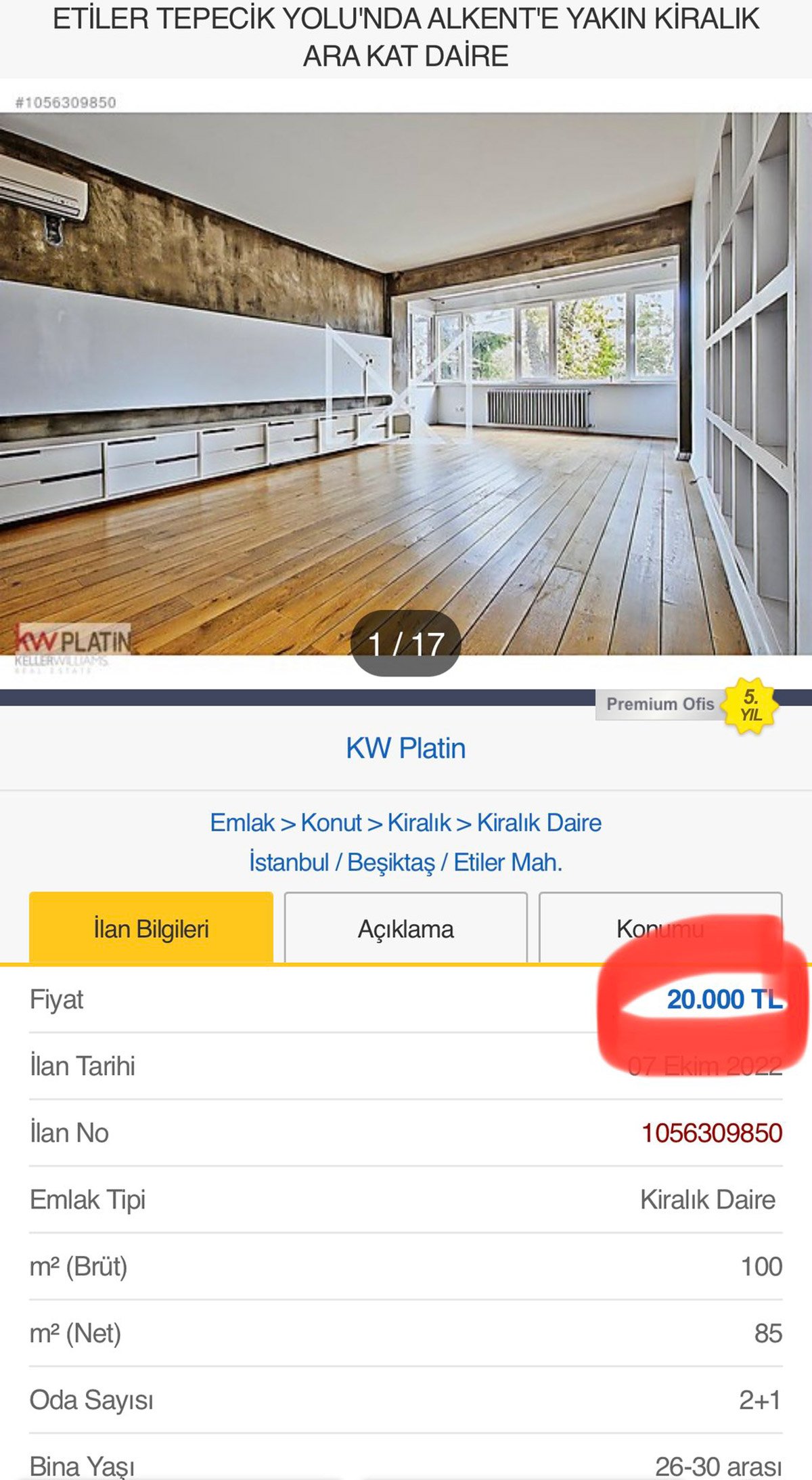Click the #1056309850 ID above photo

[x=66, y=103]
